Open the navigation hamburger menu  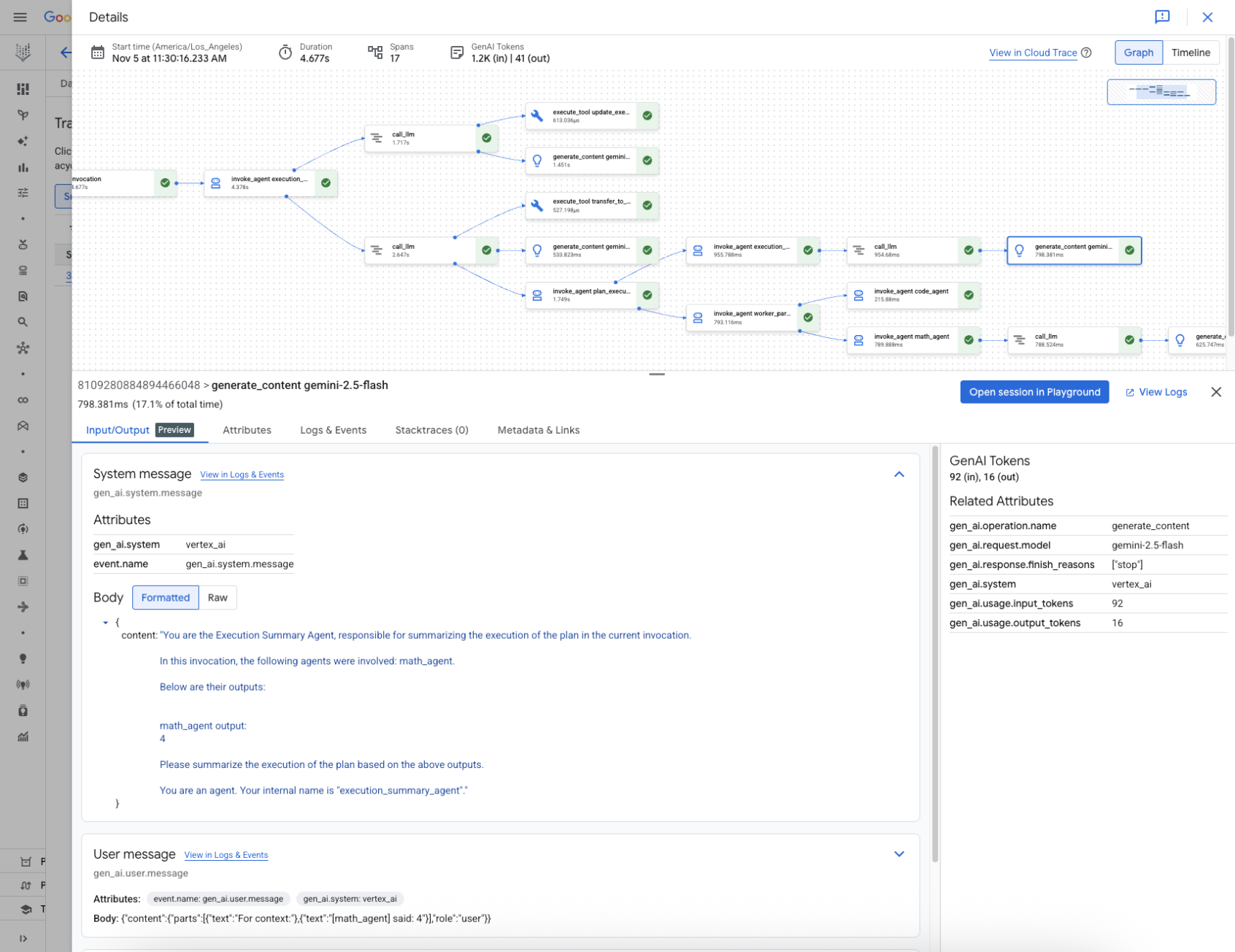coord(20,17)
